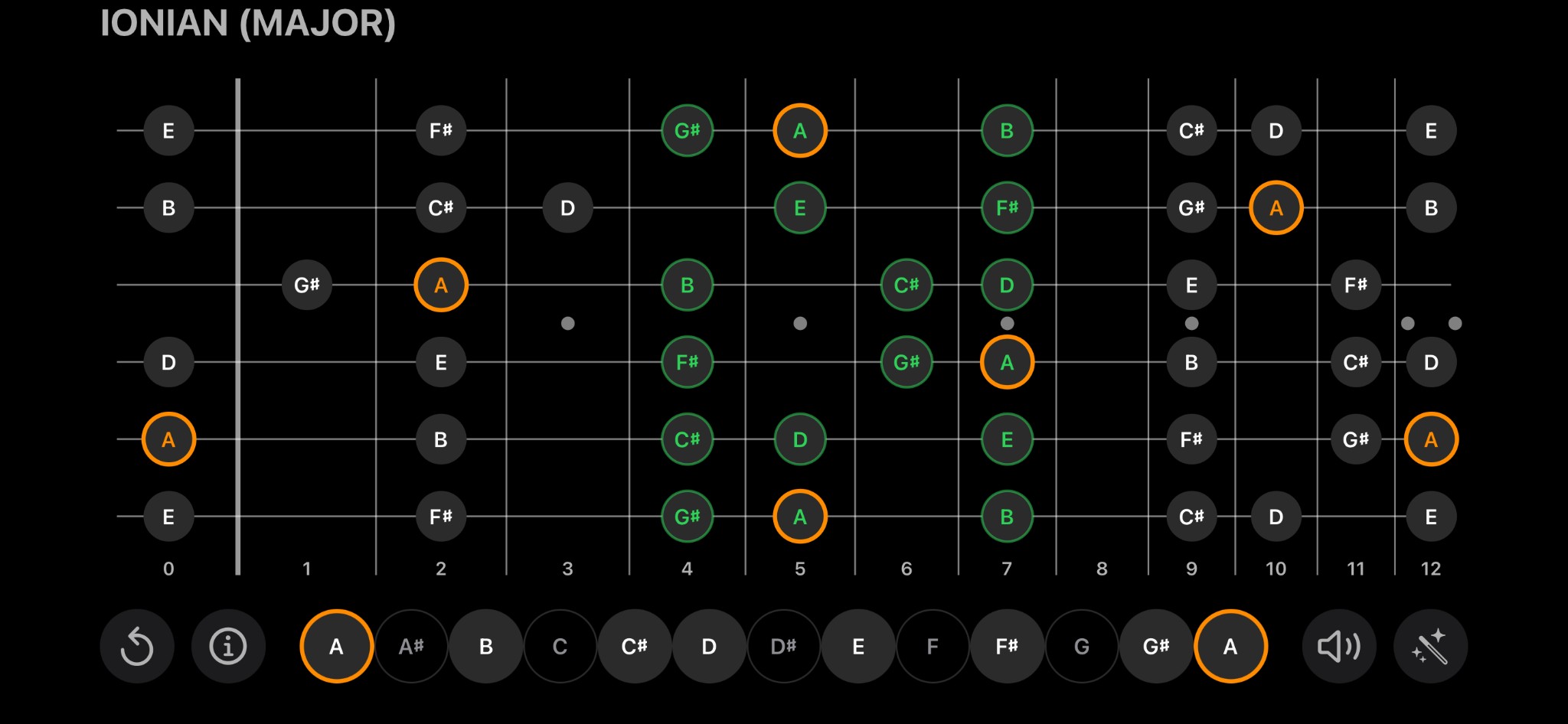Click the magic wand icon
The image size is (1568, 724).
click(1432, 645)
